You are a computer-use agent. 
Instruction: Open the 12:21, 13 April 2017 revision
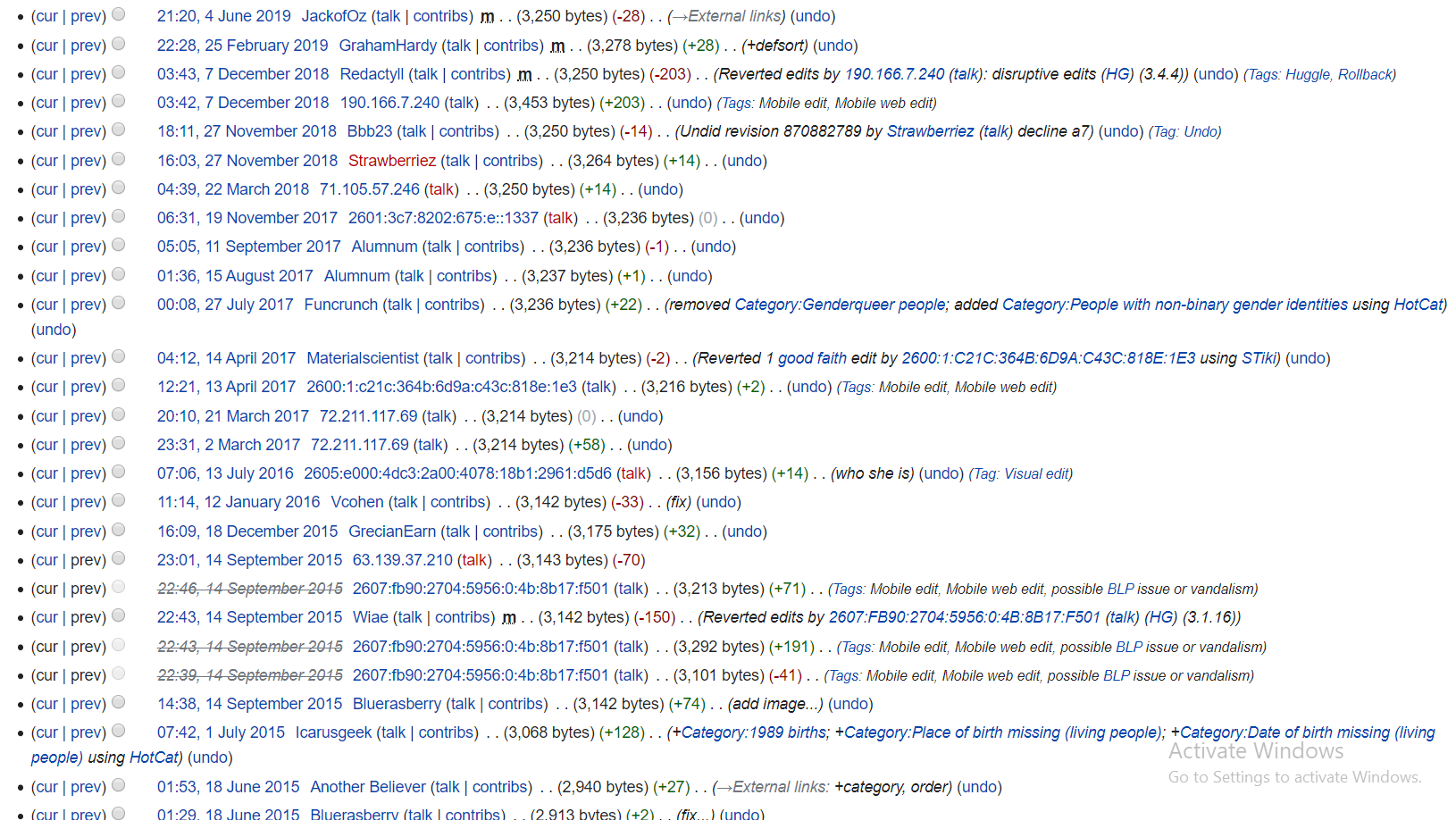(226, 387)
